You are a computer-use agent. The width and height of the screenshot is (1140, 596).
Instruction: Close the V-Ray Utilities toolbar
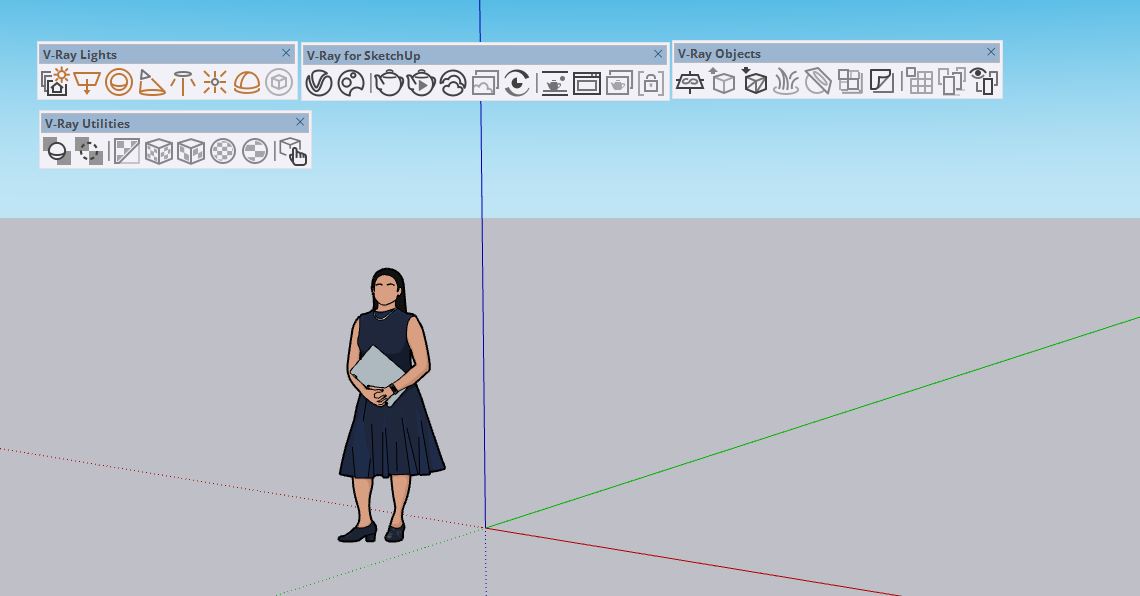[x=300, y=122]
